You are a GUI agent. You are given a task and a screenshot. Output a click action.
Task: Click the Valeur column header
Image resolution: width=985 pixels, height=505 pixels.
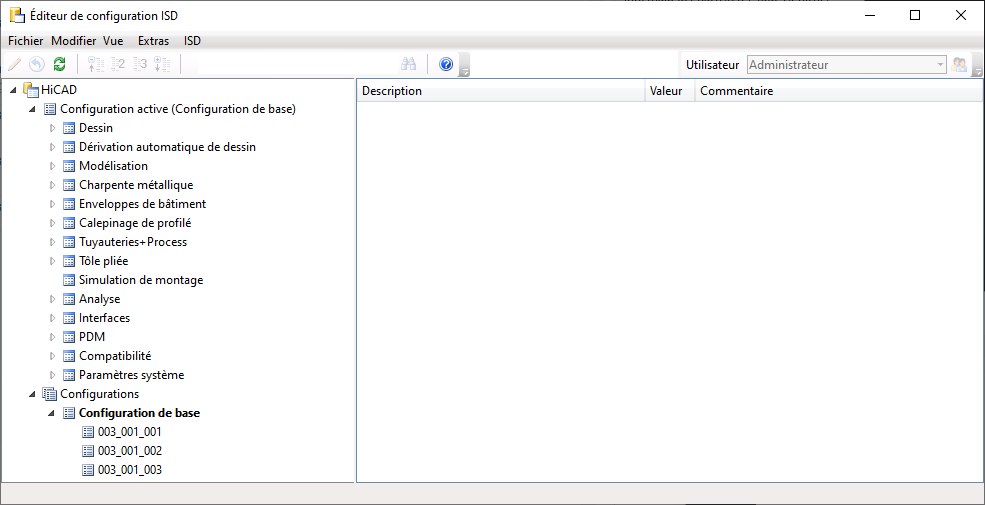pyautogui.click(x=670, y=91)
